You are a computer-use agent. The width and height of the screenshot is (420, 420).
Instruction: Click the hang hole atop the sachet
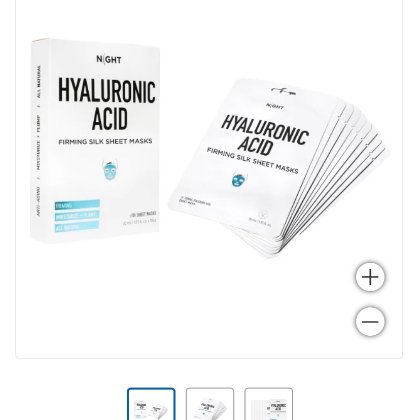[283, 90]
